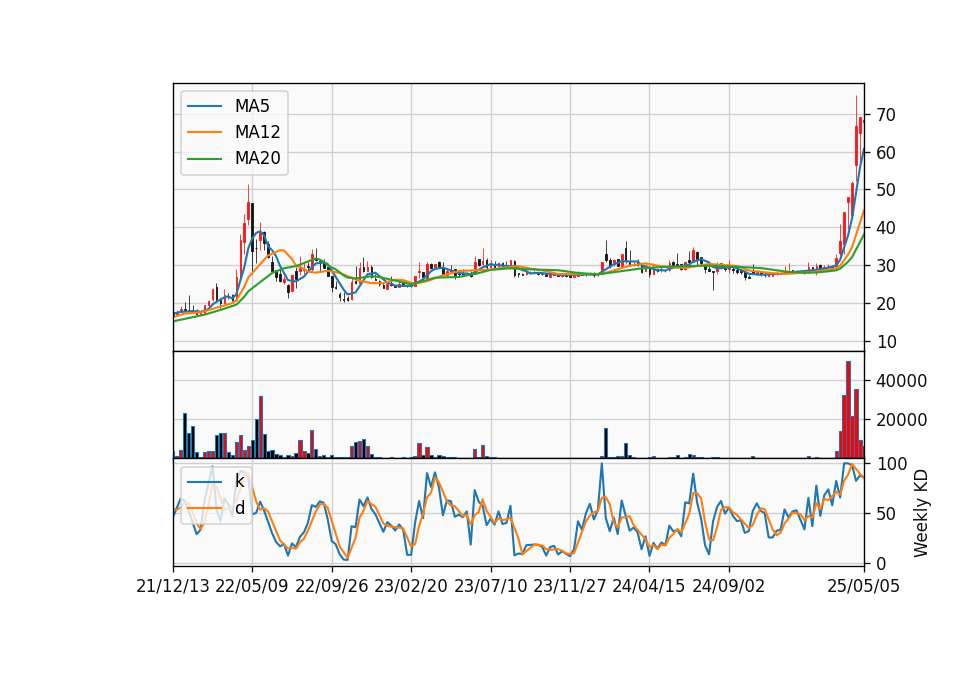Click the green MA20 legend line
This screenshot has height=690, width=960.
[x=204, y=159]
